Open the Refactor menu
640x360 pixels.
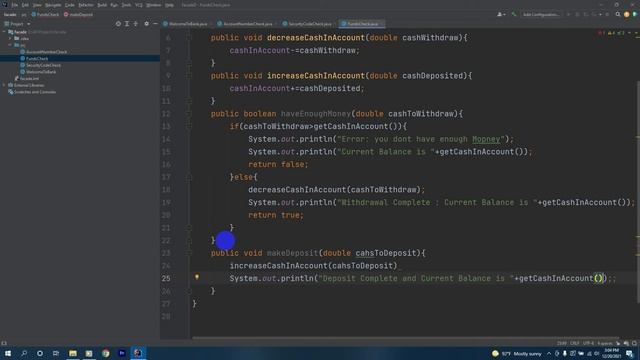[86, 5]
